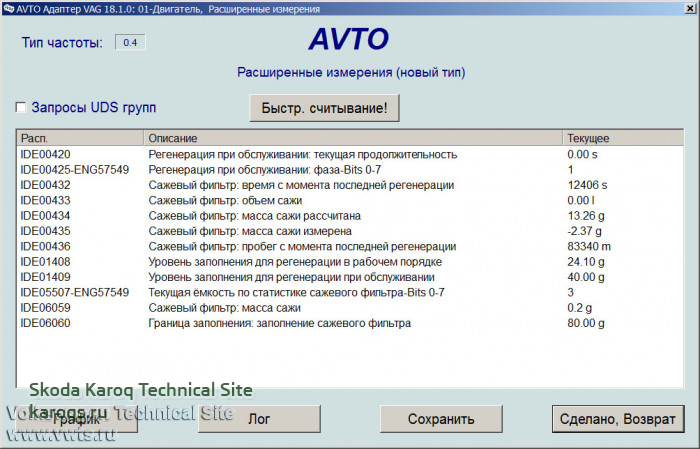This screenshot has width=700, height=449.
Task: Click the value 83340 m
Action: click(589, 246)
